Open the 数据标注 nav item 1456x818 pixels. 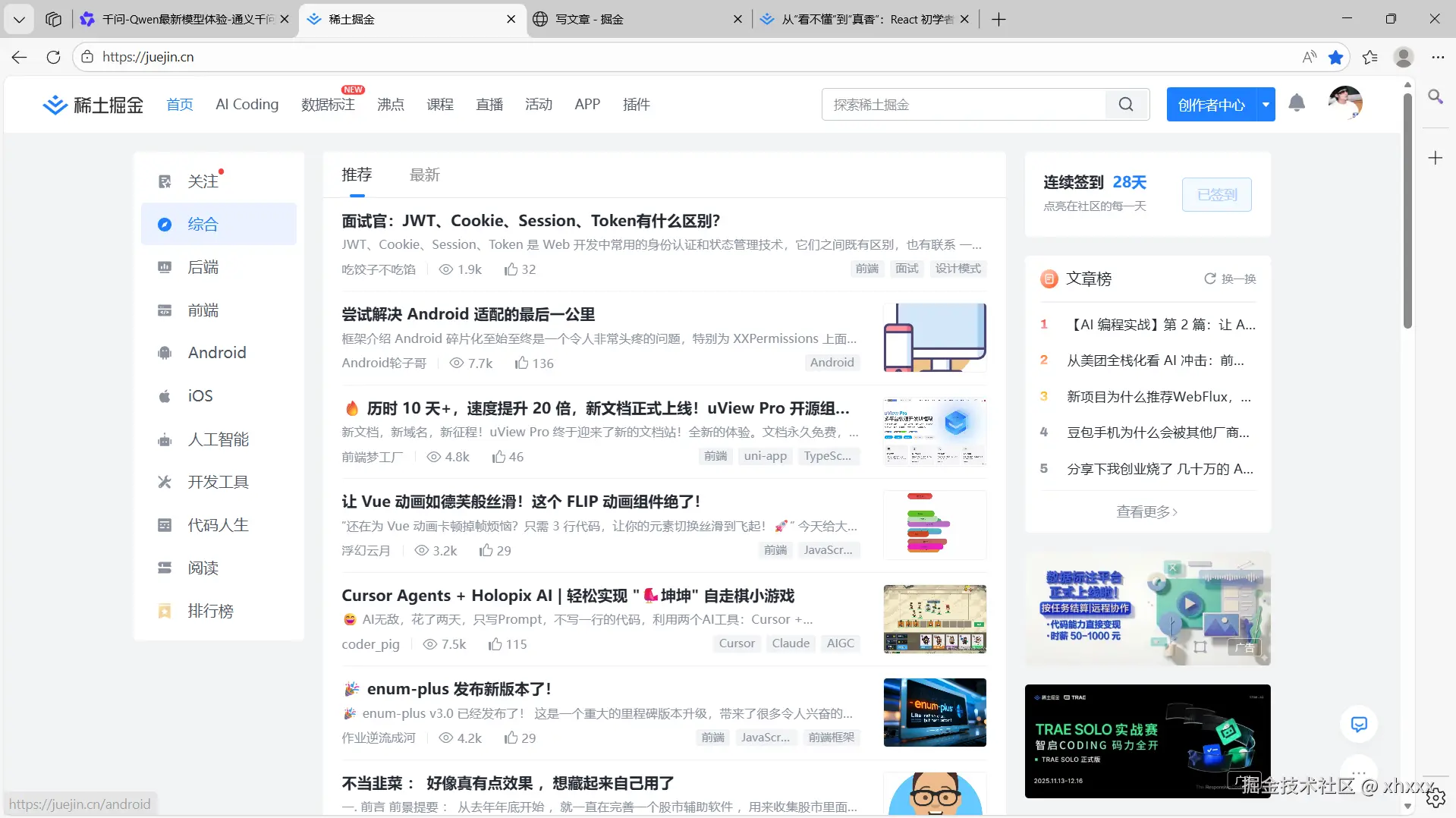(x=328, y=105)
